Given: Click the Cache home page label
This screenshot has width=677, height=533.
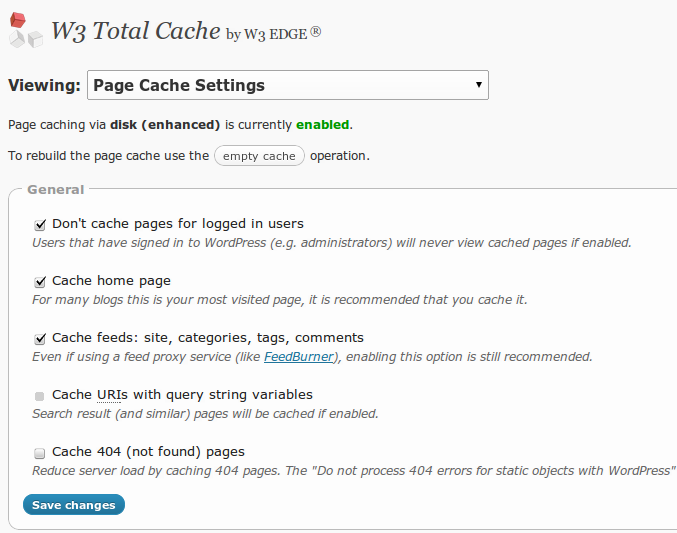Looking at the screenshot, I should click(x=111, y=281).
